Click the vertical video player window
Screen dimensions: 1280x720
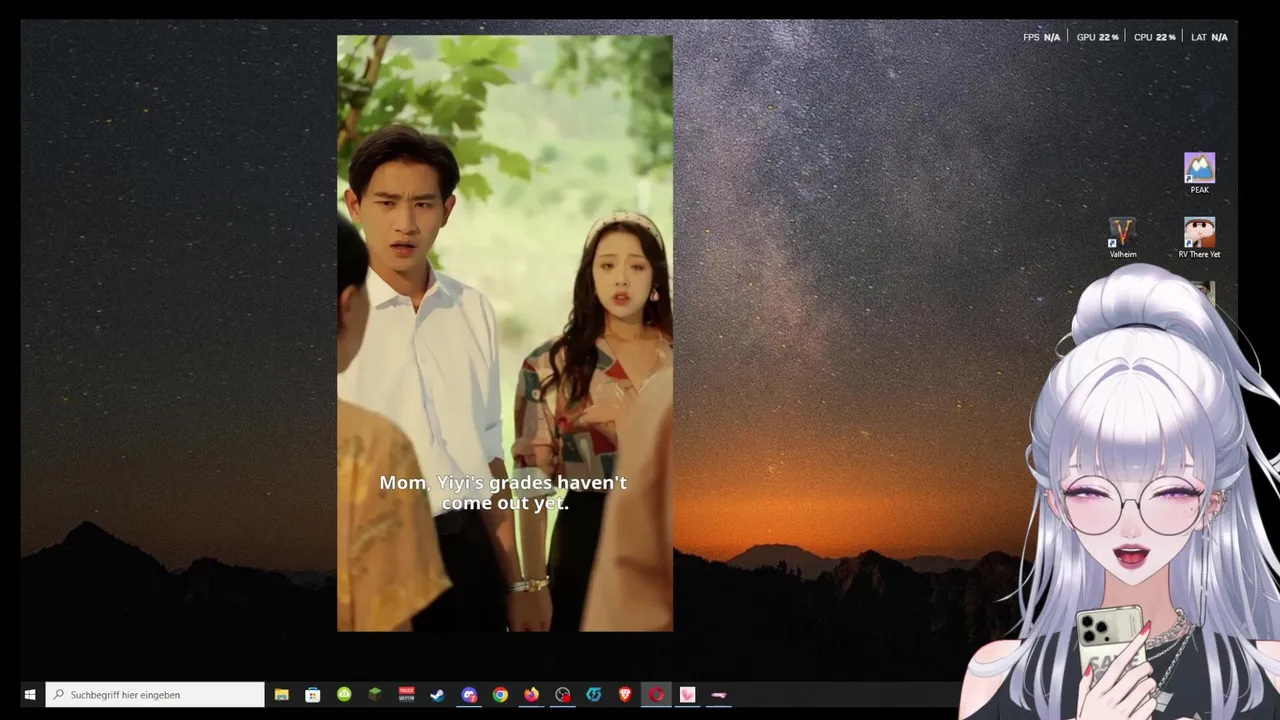[x=505, y=333]
